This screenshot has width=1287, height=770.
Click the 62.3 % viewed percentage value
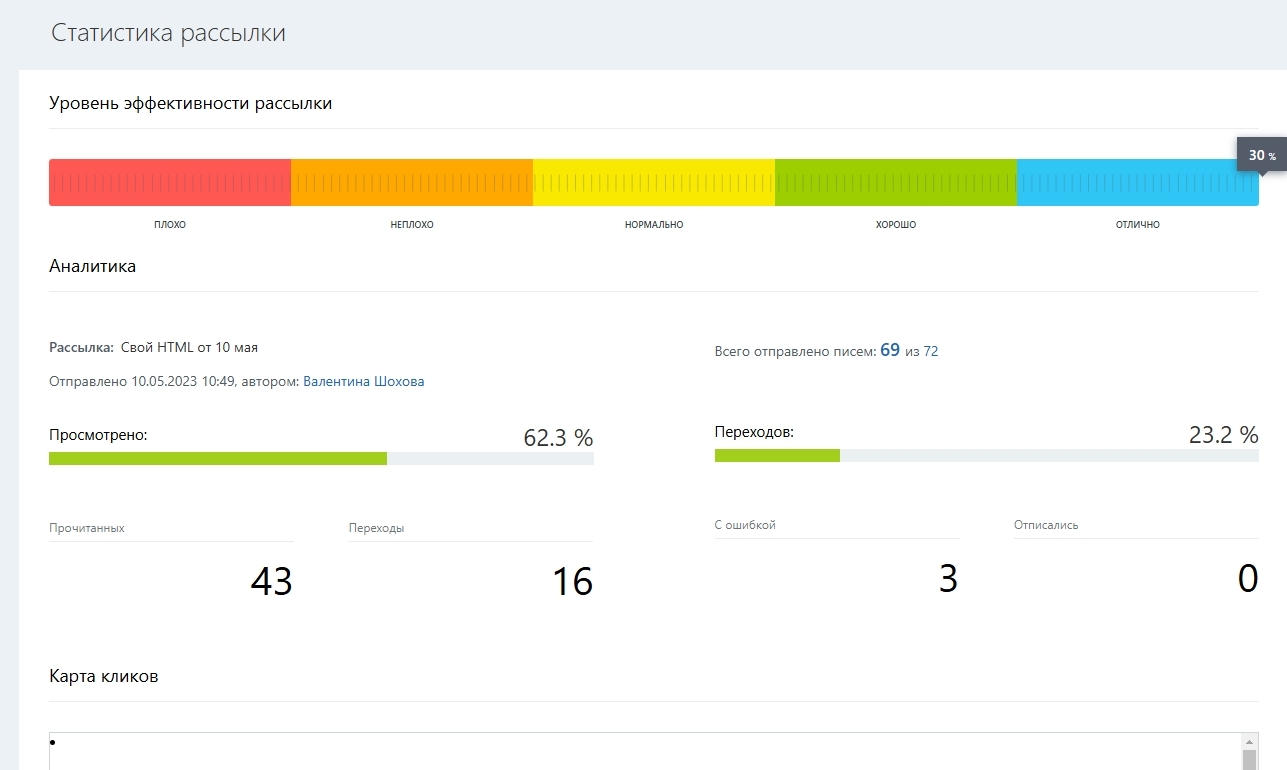point(558,438)
